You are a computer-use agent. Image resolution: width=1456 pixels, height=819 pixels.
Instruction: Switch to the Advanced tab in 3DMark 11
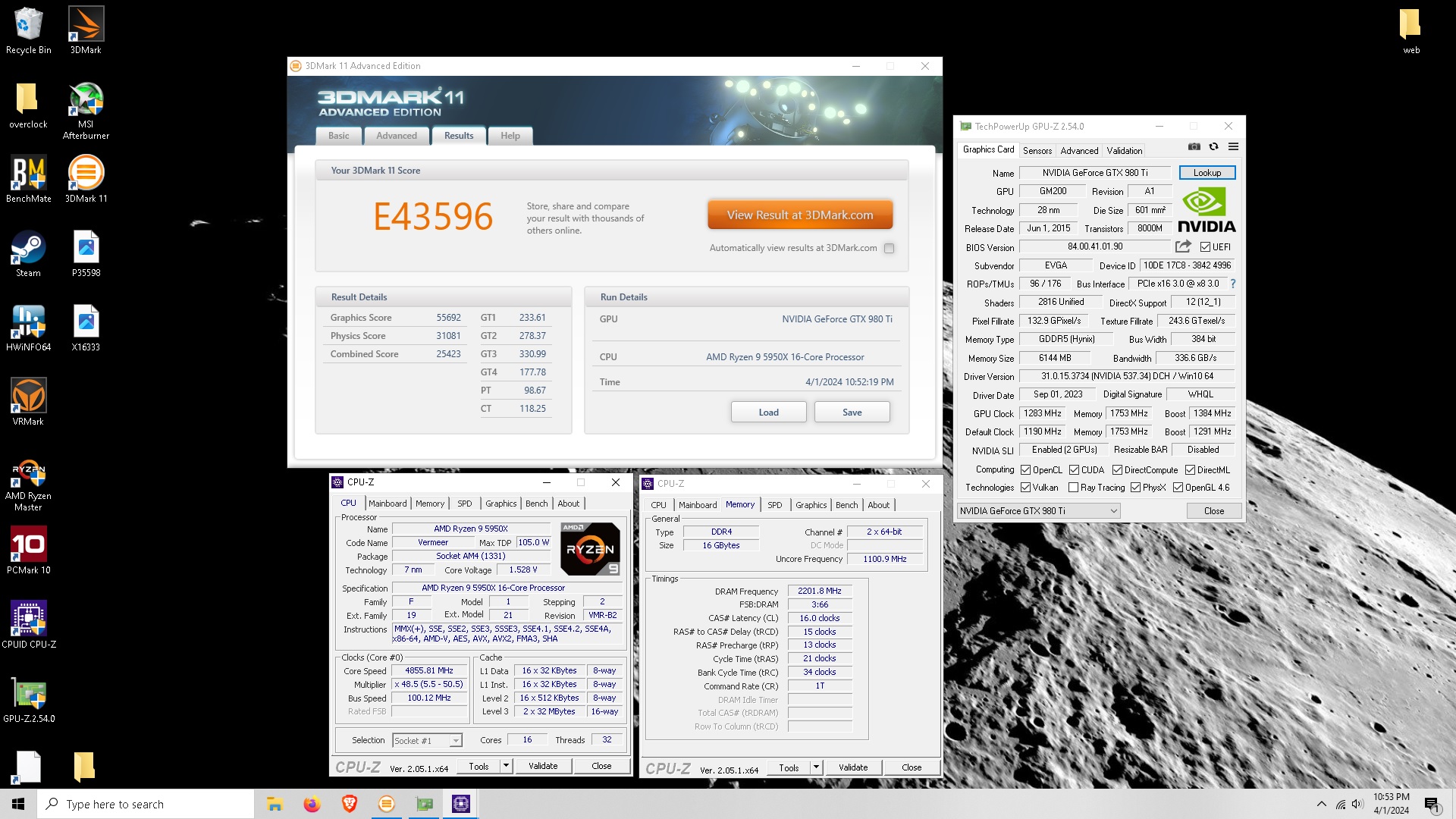pyautogui.click(x=397, y=136)
